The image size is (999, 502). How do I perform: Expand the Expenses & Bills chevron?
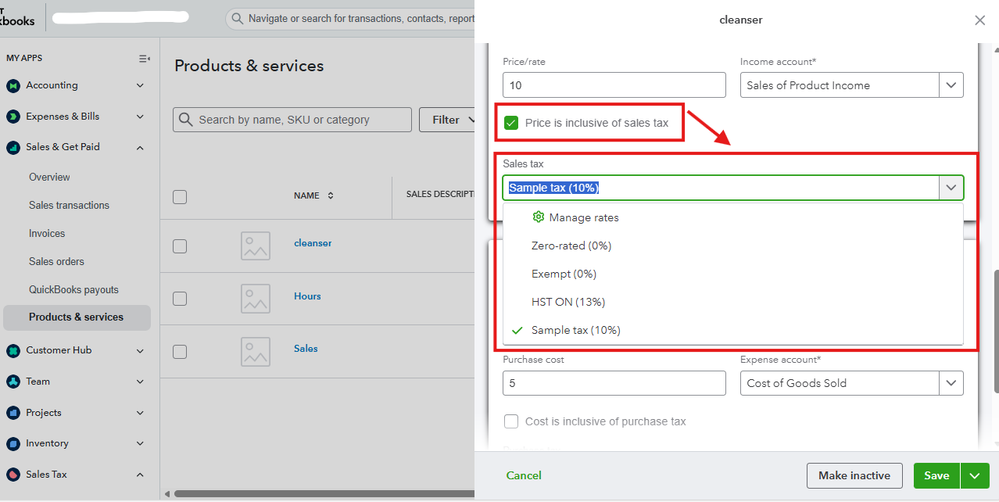tap(140, 117)
